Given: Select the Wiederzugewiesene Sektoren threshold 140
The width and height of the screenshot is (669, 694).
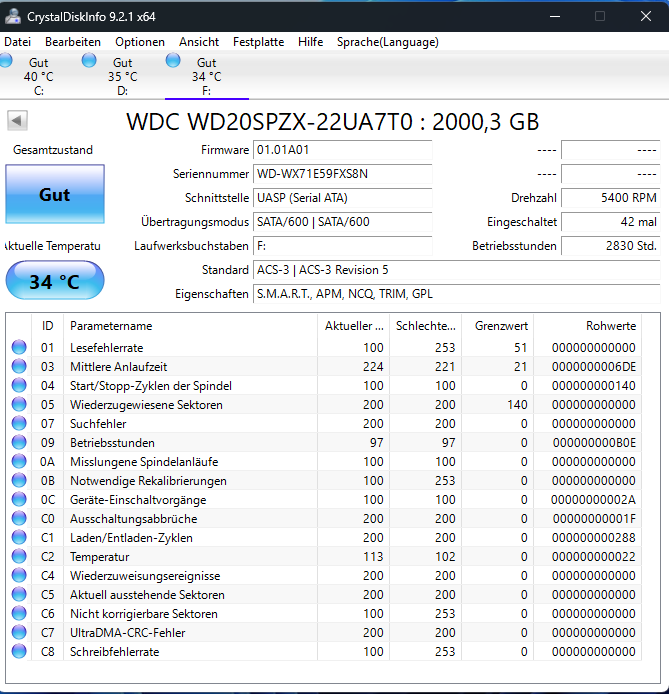Looking at the screenshot, I should (517, 405).
